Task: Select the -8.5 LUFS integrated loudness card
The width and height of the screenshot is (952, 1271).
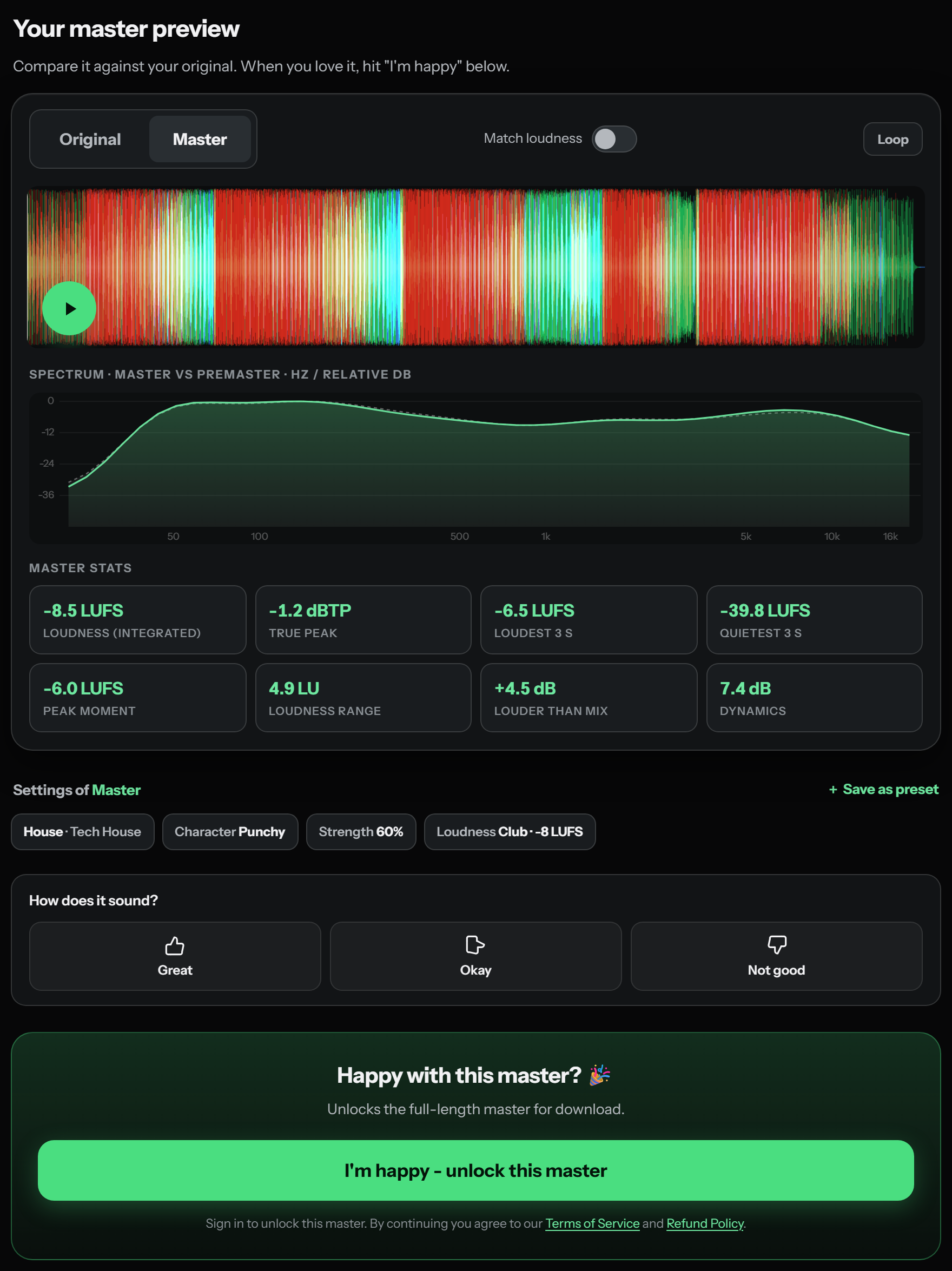Action: coord(138,620)
